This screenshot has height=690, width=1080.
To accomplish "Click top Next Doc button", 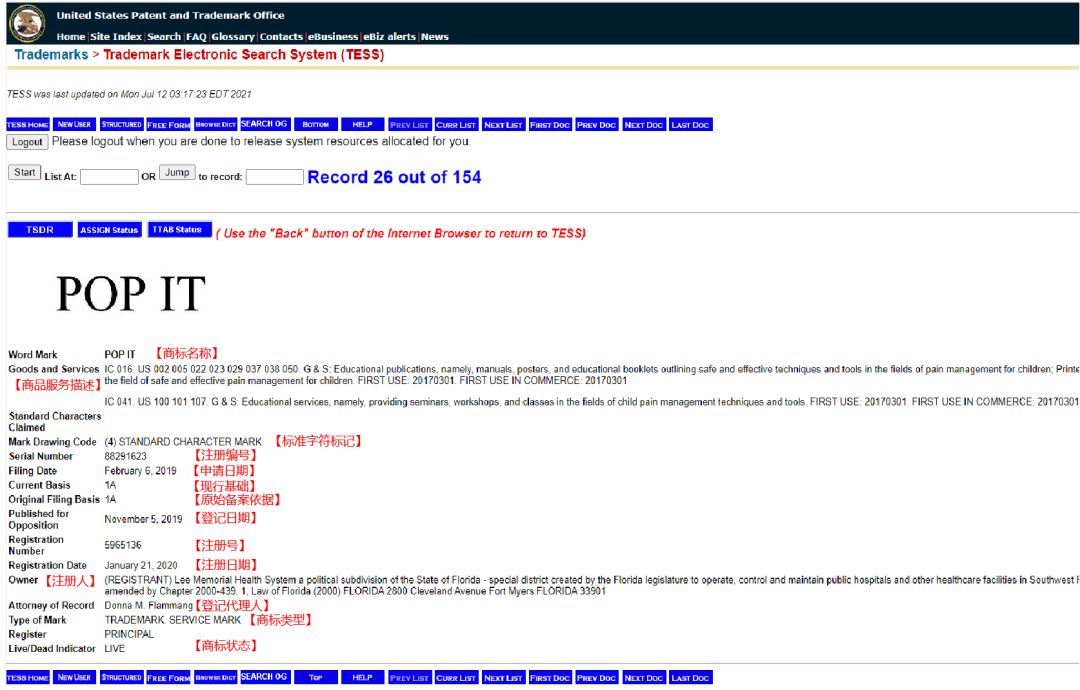I will click(643, 125).
